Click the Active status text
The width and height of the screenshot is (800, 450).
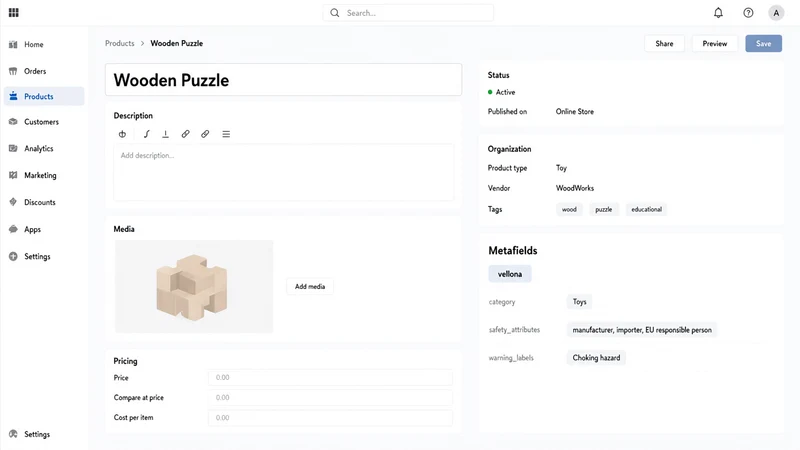[x=505, y=92]
